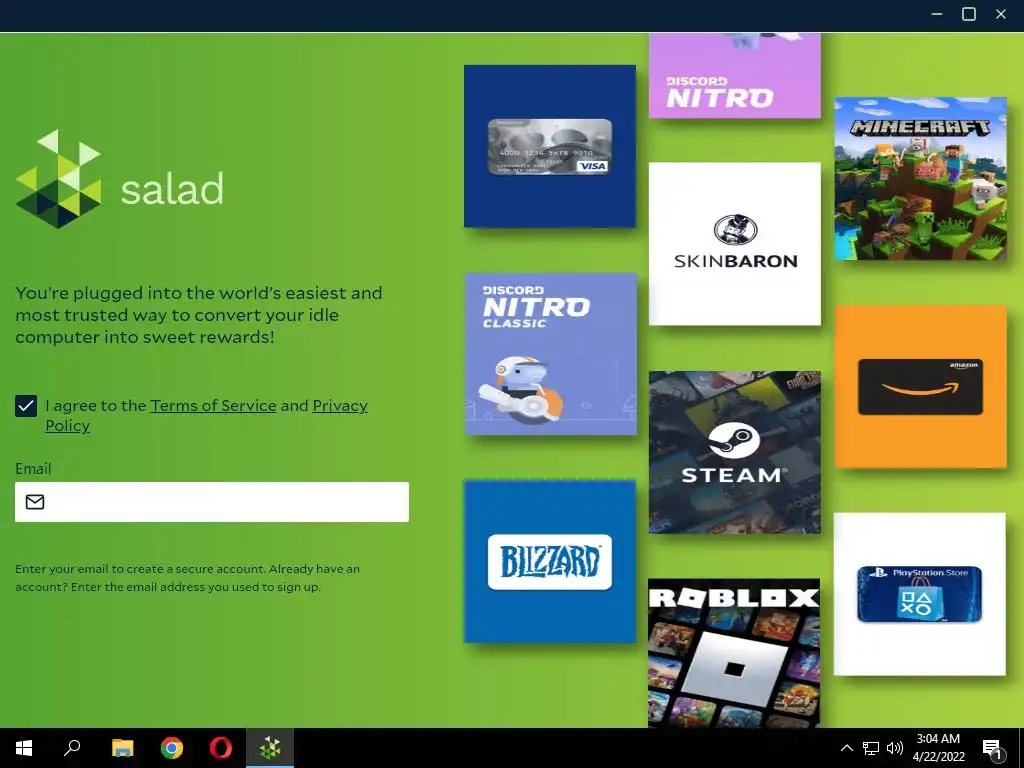
Task: Click the envelope icon in the Email field
Action: click(35, 502)
